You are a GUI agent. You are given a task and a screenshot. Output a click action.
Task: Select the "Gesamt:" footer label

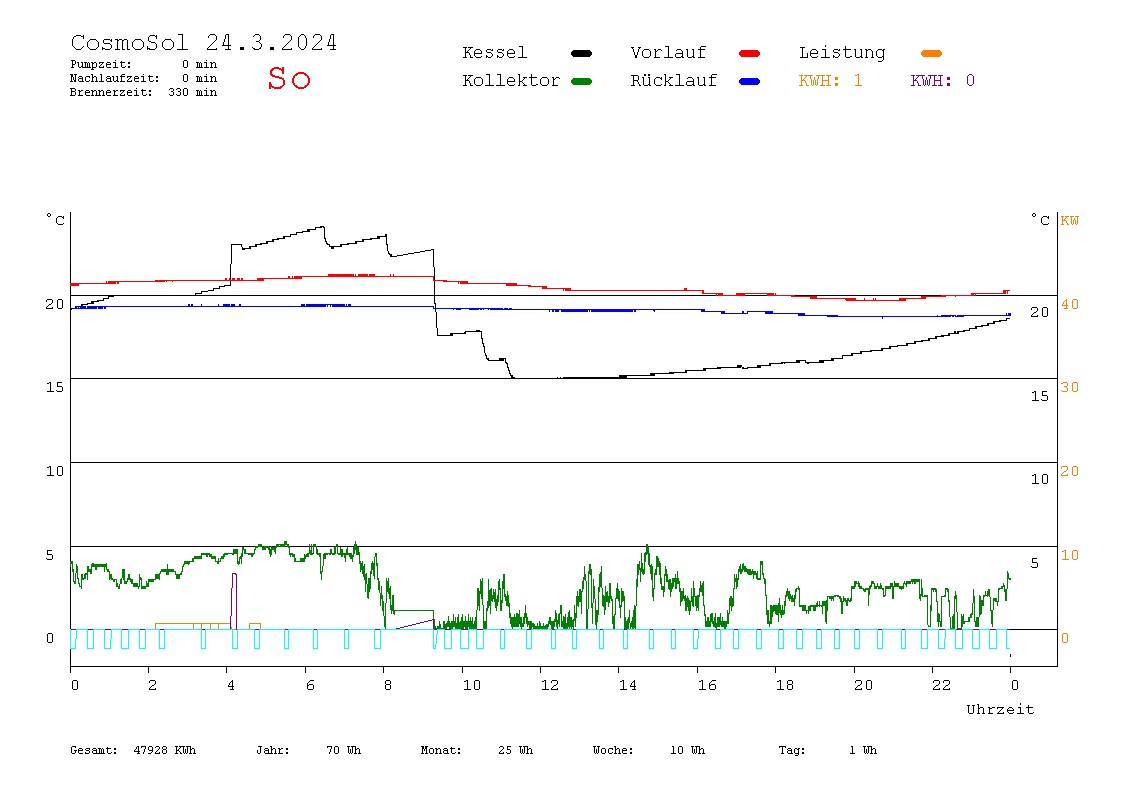(94, 750)
